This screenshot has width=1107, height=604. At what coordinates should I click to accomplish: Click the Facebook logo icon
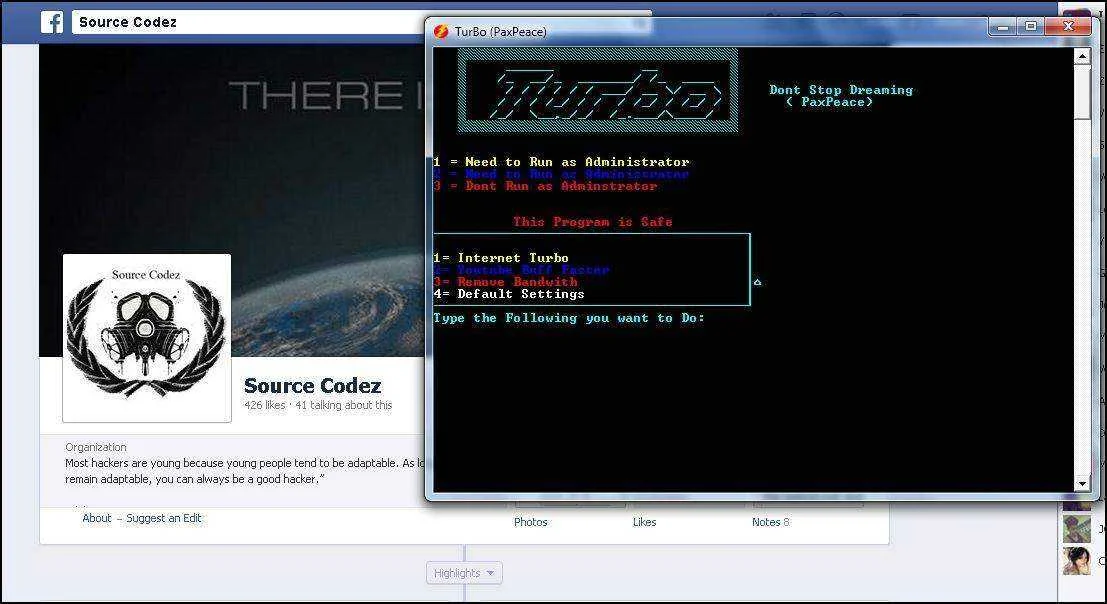[x=52, y=22]
